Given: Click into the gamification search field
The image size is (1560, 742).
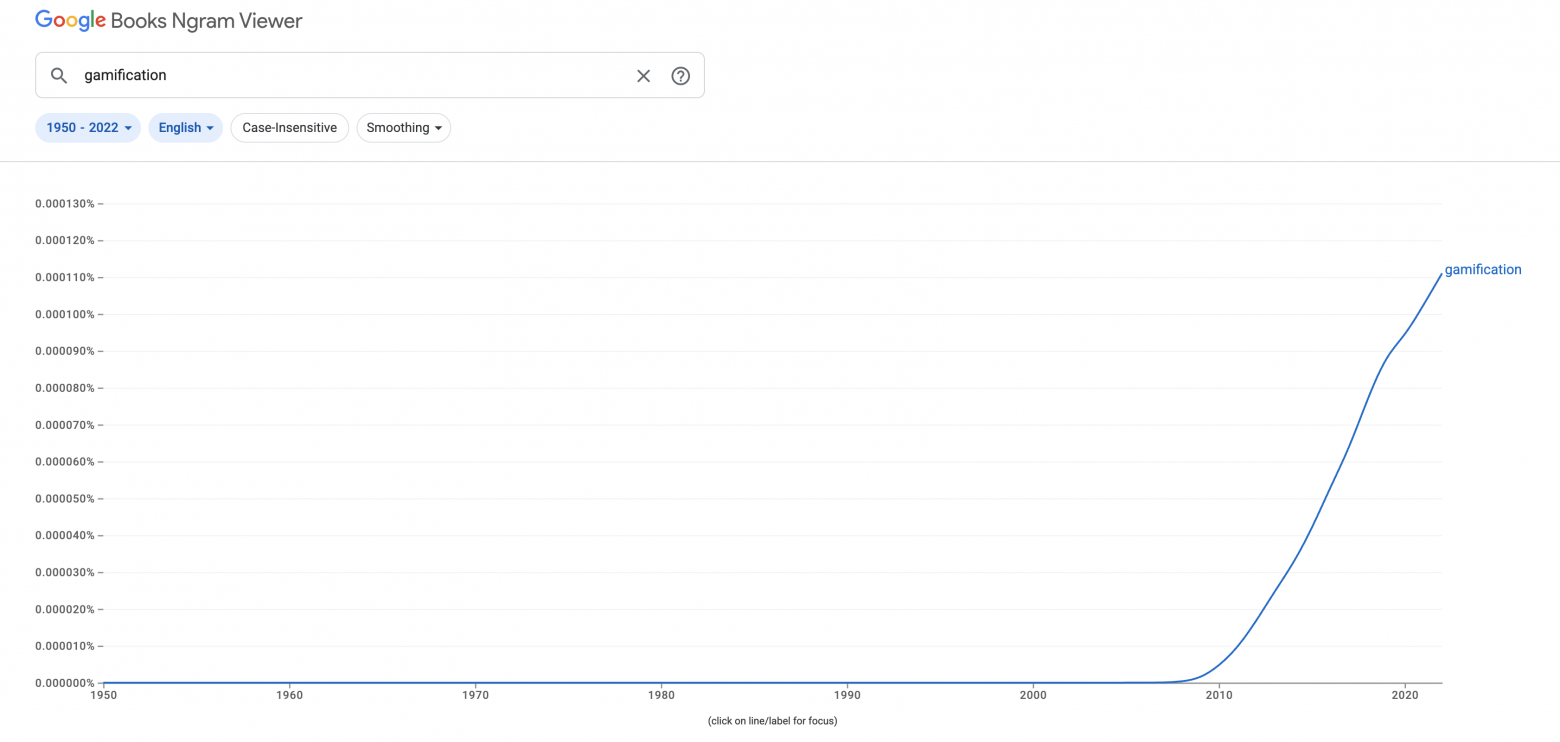Looking at the screenshot, I should pyautogui.click(x=350, y=76).
